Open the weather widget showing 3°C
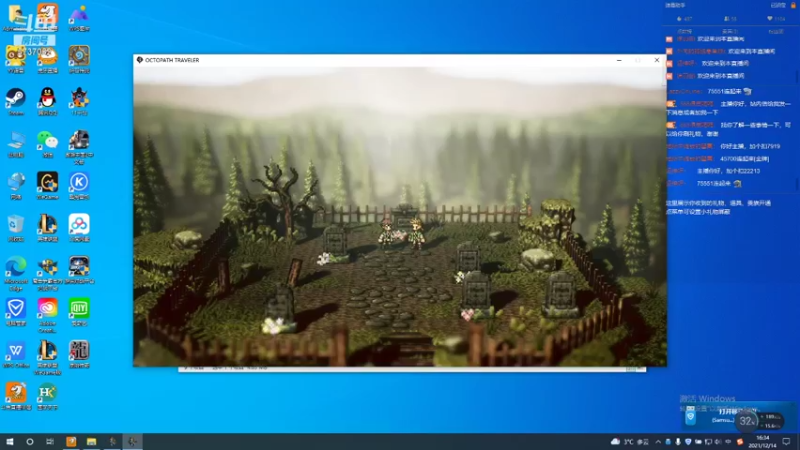Image resolution: width=800 pixels, height=450 pixels. (x=630, y=442)
